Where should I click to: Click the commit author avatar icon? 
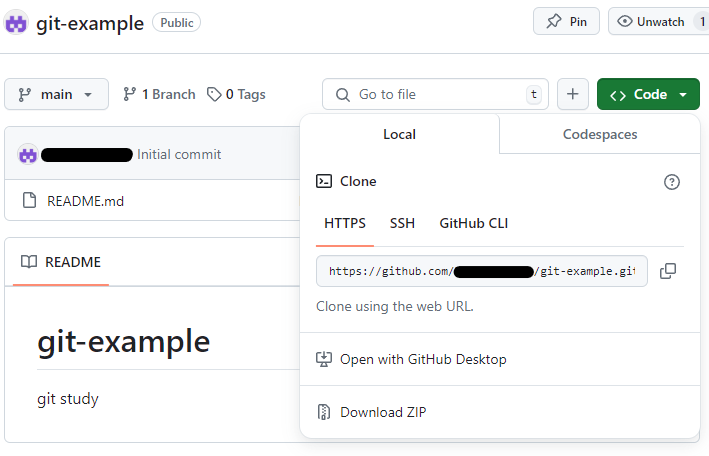pyautogui.click(x=28, y=155)
